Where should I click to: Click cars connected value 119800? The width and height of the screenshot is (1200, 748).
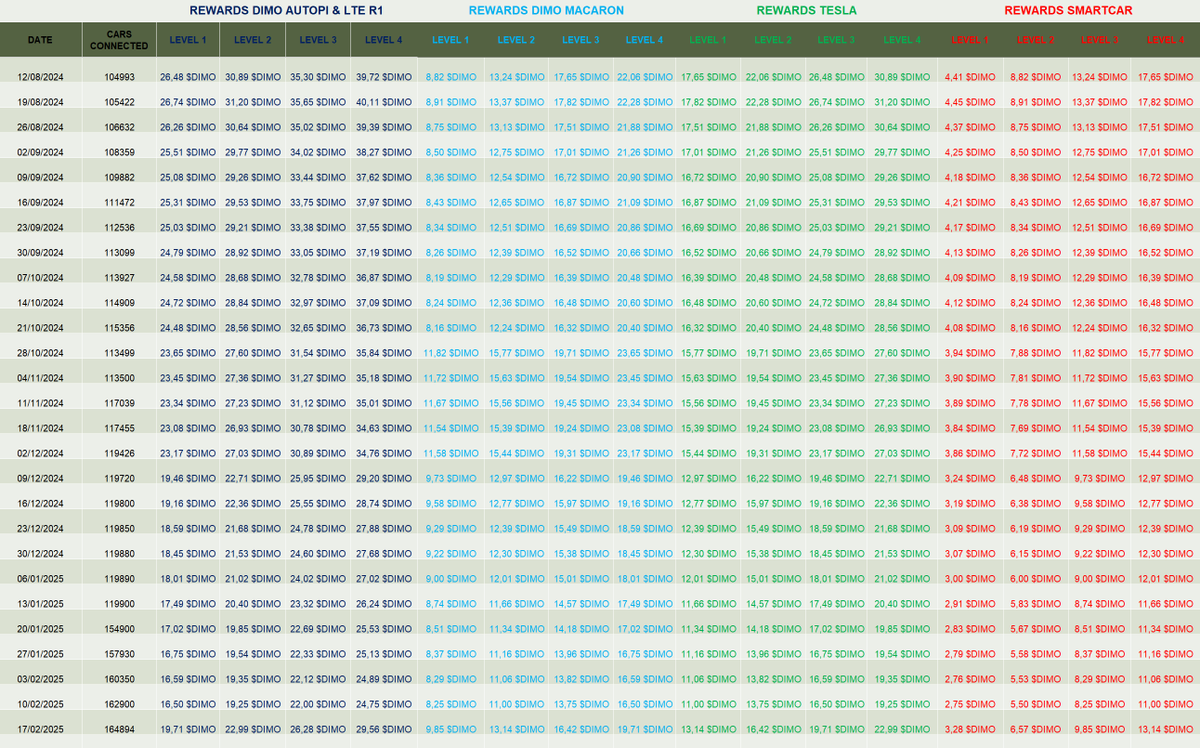[119, 503]
